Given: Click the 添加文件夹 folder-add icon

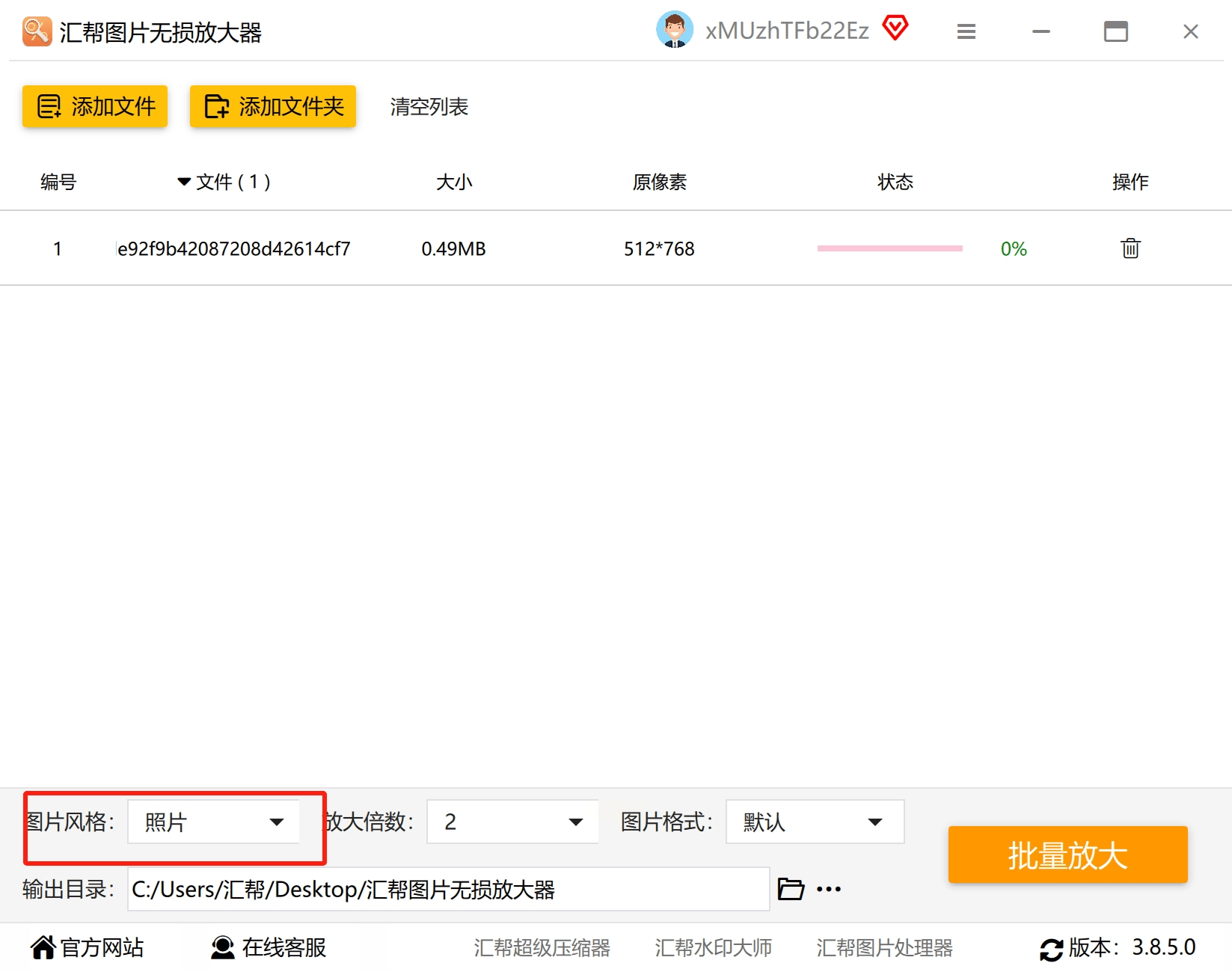Looking at the screenshot, I should tap(215, 106).
